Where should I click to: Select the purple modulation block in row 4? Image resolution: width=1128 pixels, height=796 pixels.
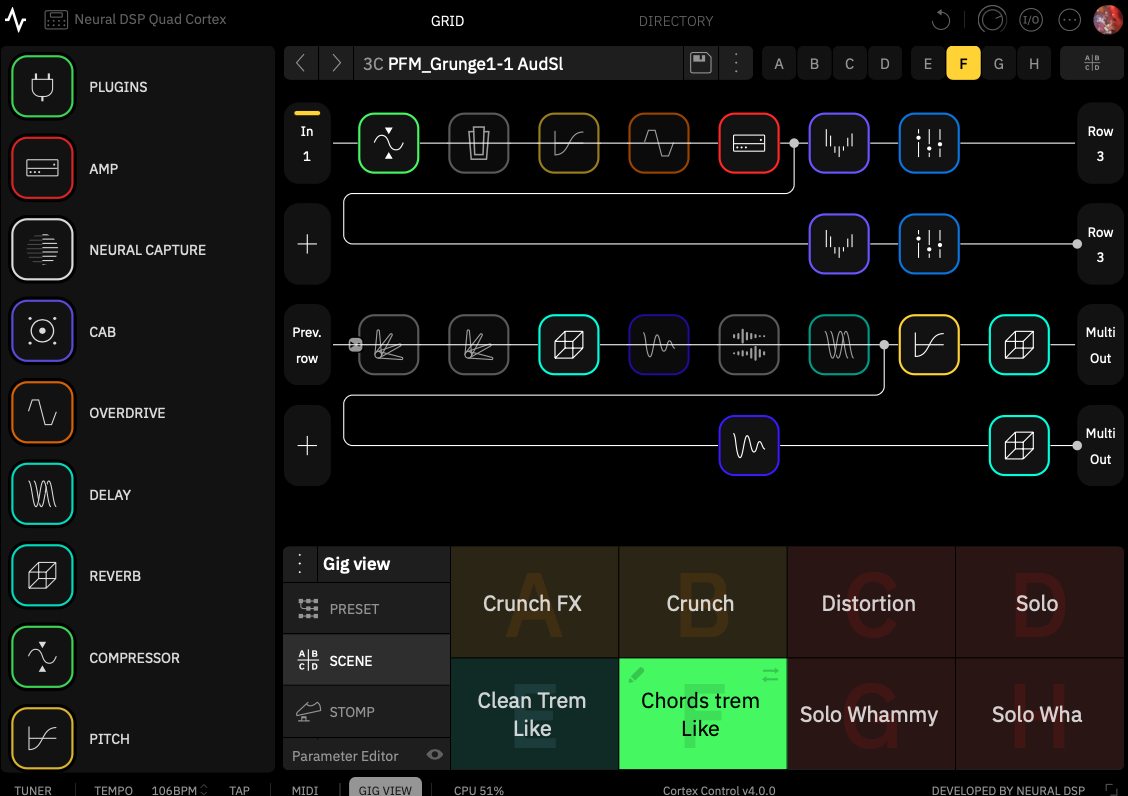pos(749,446)
